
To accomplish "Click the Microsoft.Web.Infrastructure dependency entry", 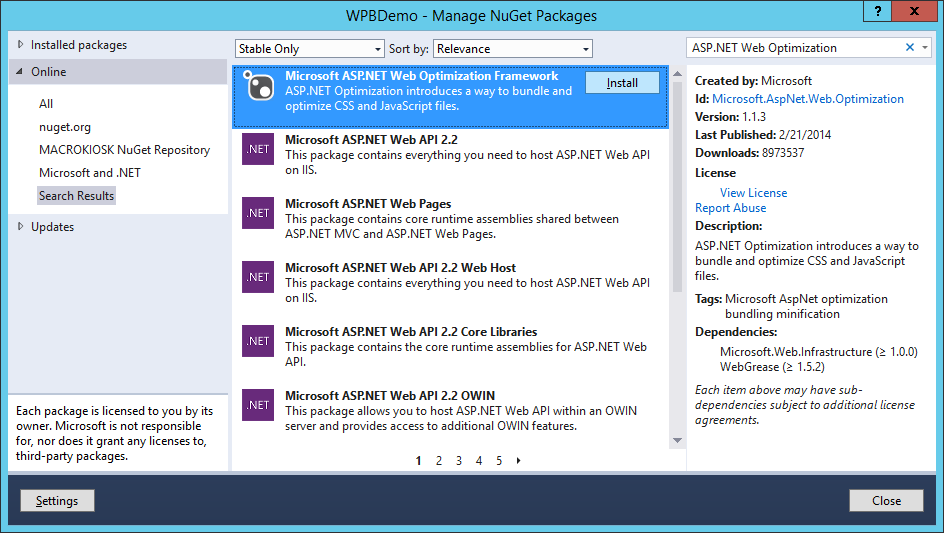I will [819, 352].
